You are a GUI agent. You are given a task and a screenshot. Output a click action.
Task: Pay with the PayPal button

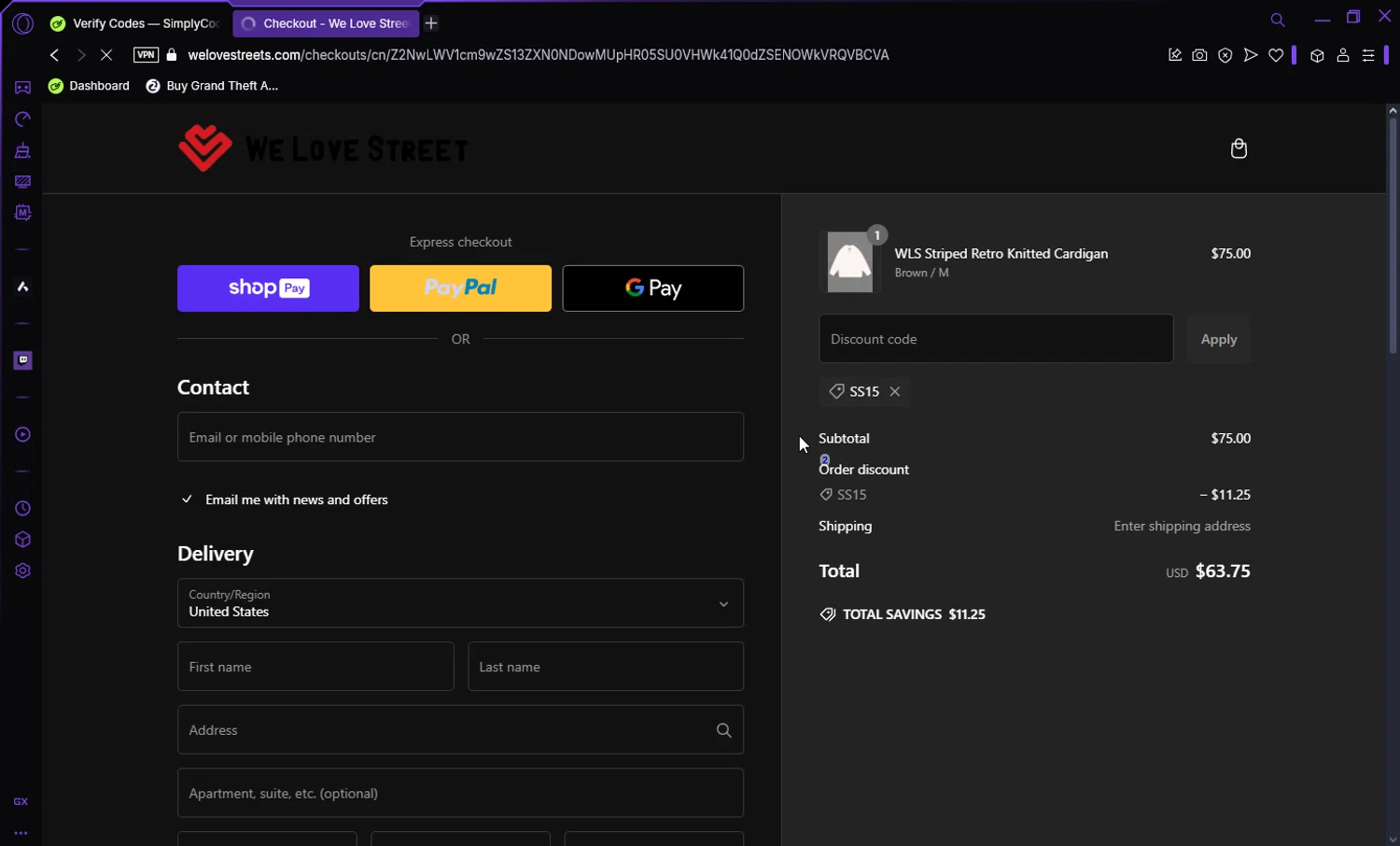pos(460,289)
